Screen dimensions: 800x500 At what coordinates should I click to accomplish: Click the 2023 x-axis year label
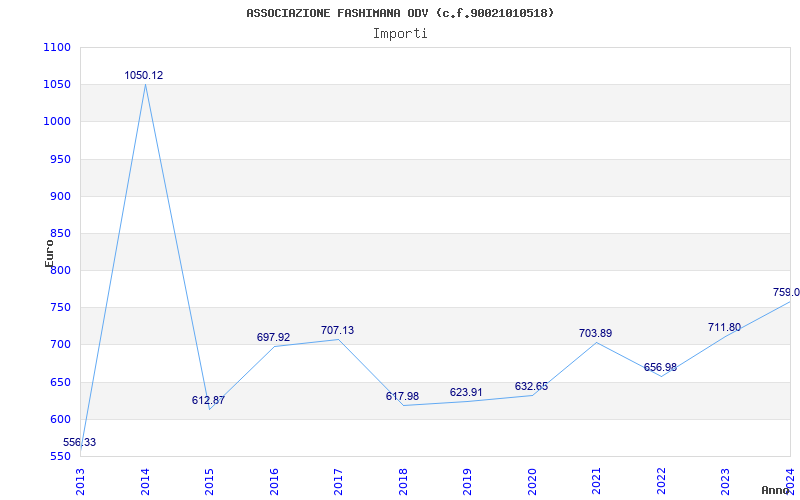726,482
